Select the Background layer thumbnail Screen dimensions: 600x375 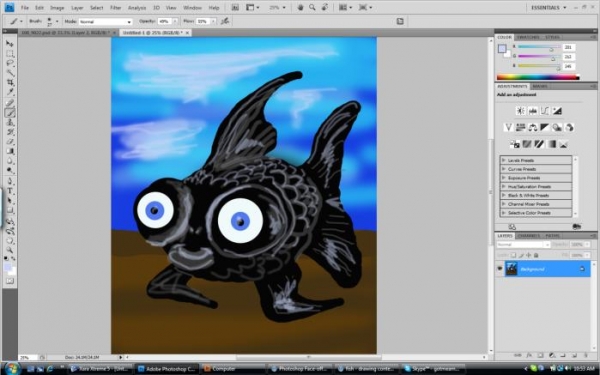tap(511, 269)
